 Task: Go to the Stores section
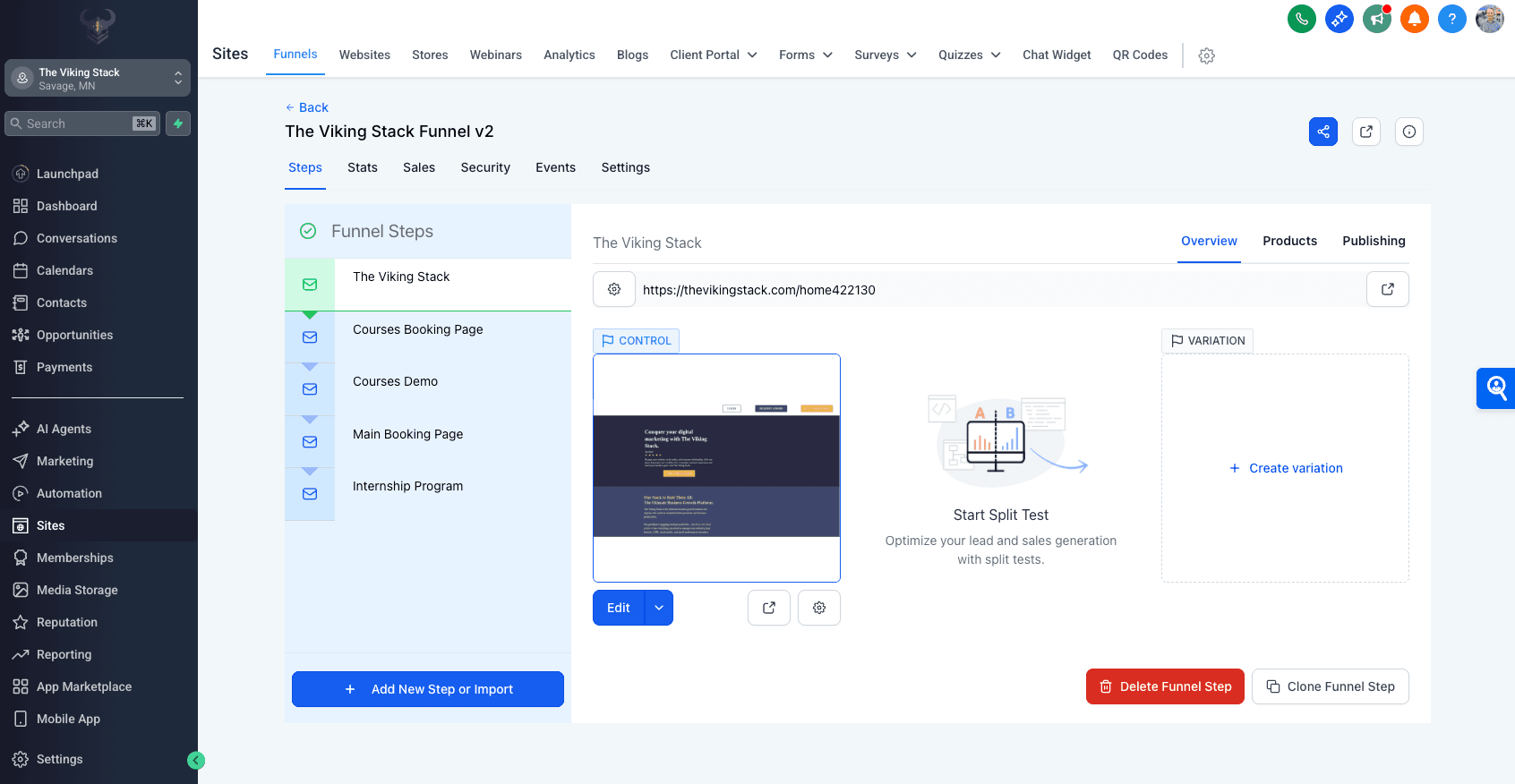[430, 55]
